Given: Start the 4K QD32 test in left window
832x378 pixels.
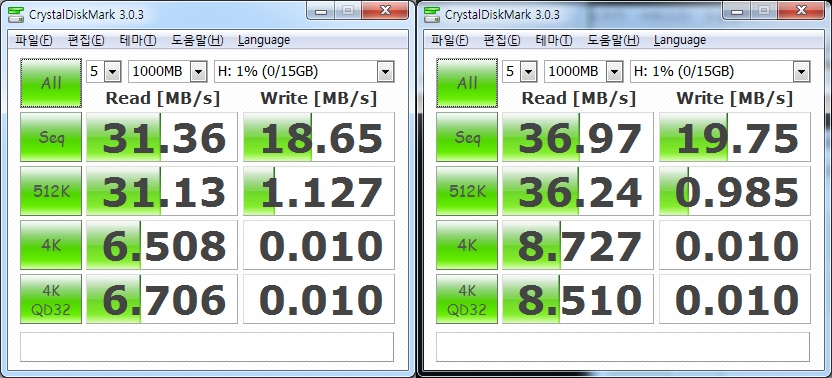Looking at the screenshot, I should pos(51,299).
